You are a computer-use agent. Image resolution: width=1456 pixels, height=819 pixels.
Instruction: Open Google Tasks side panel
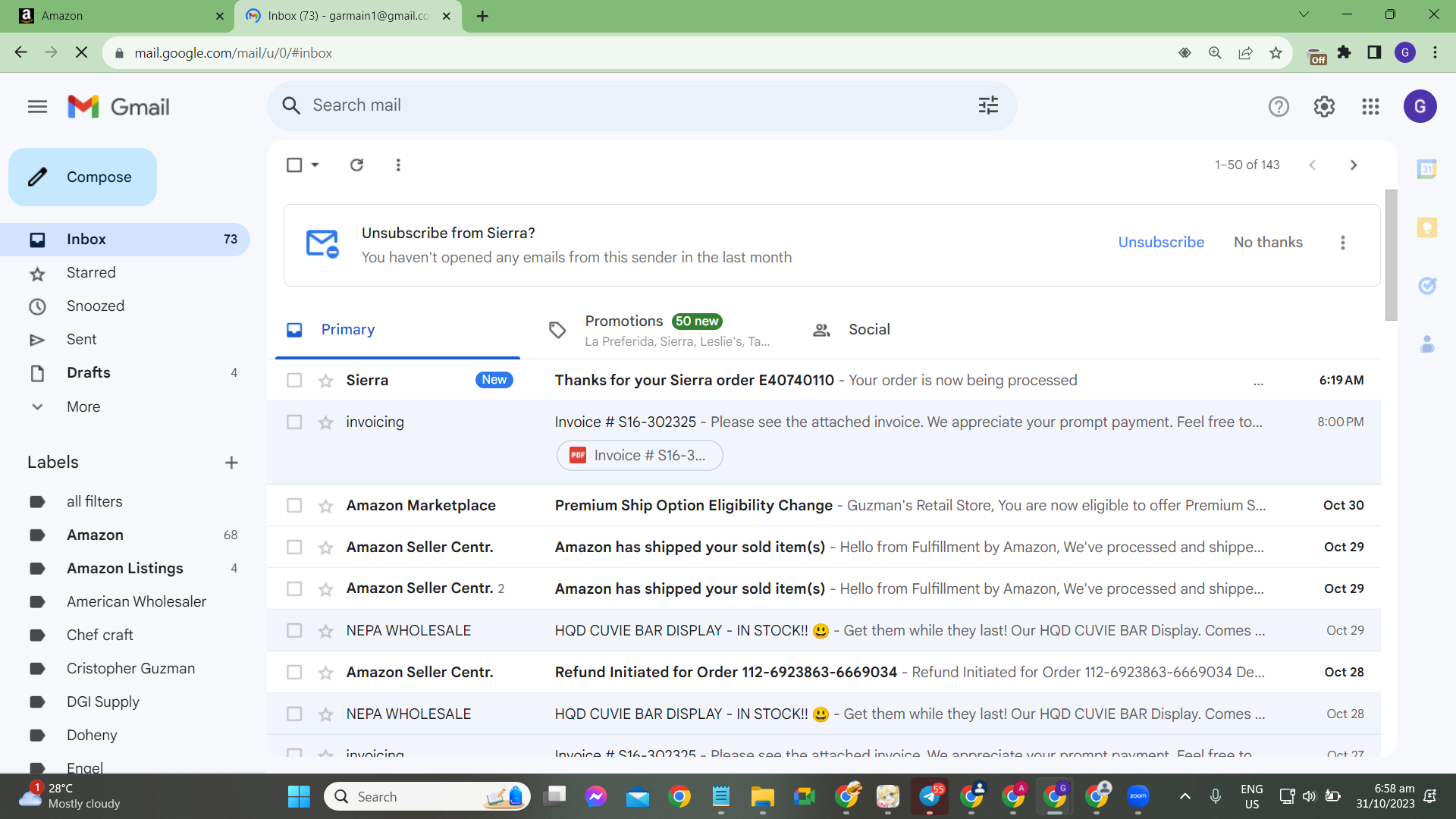[1427, 285]
